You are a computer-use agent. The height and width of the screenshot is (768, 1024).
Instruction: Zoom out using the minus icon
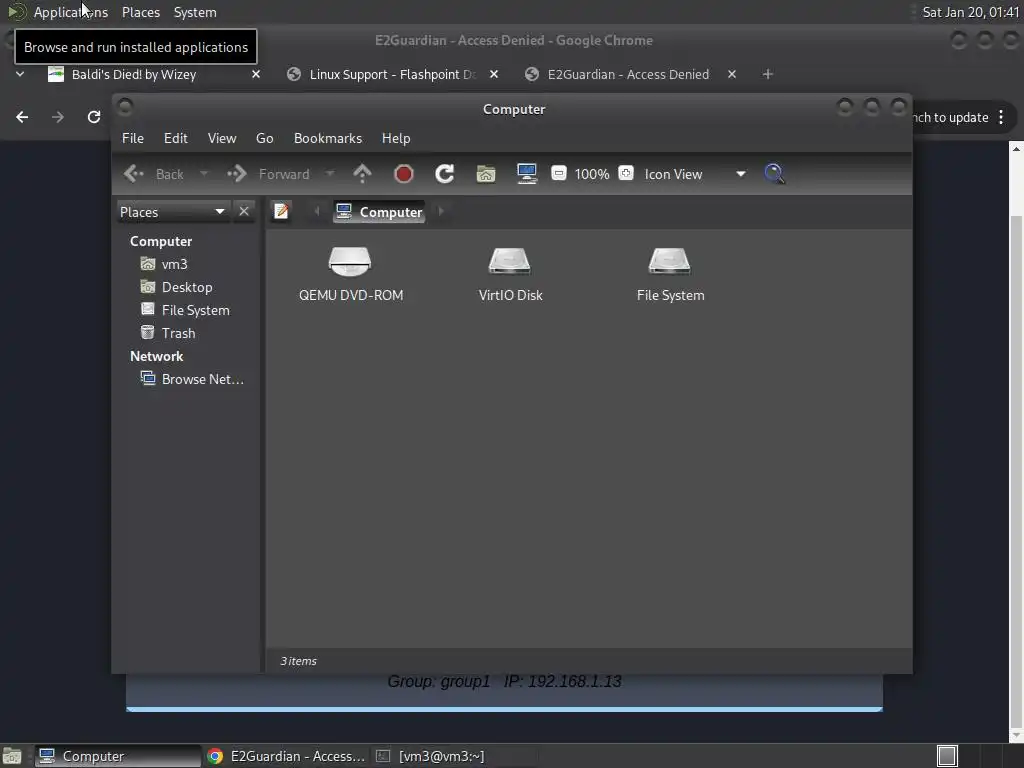coord(558,173)
